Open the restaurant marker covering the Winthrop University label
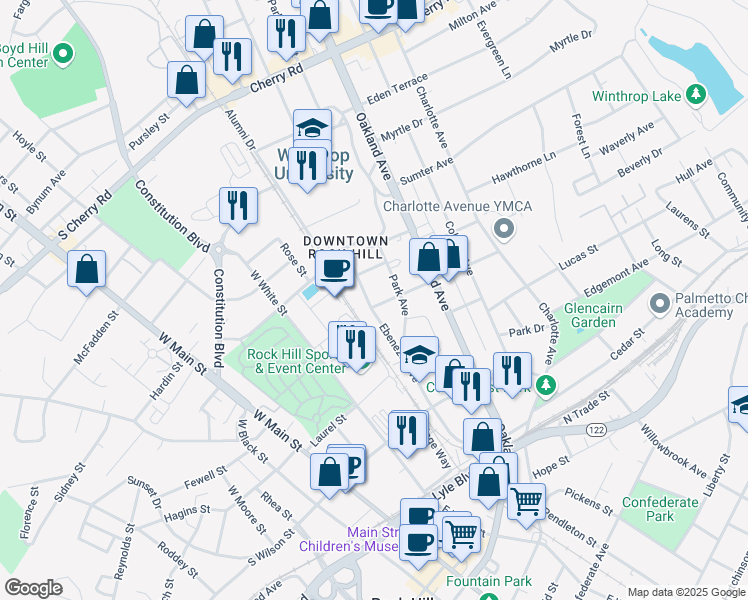 [307, 167]
